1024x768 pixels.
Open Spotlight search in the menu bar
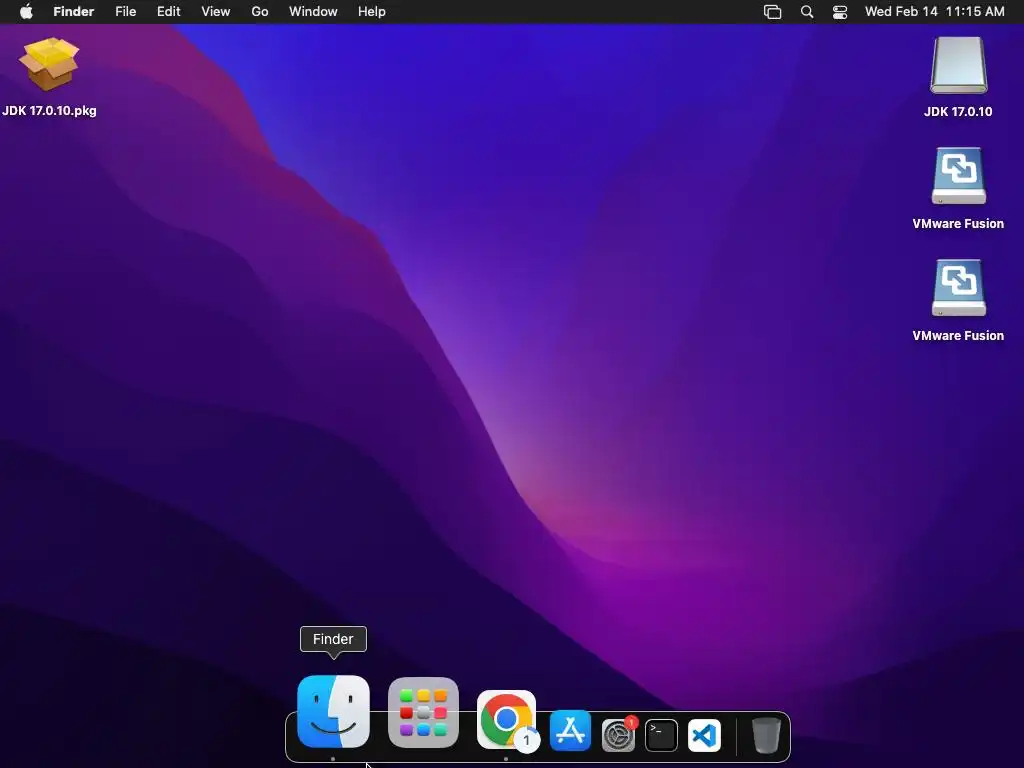point(807,12)
